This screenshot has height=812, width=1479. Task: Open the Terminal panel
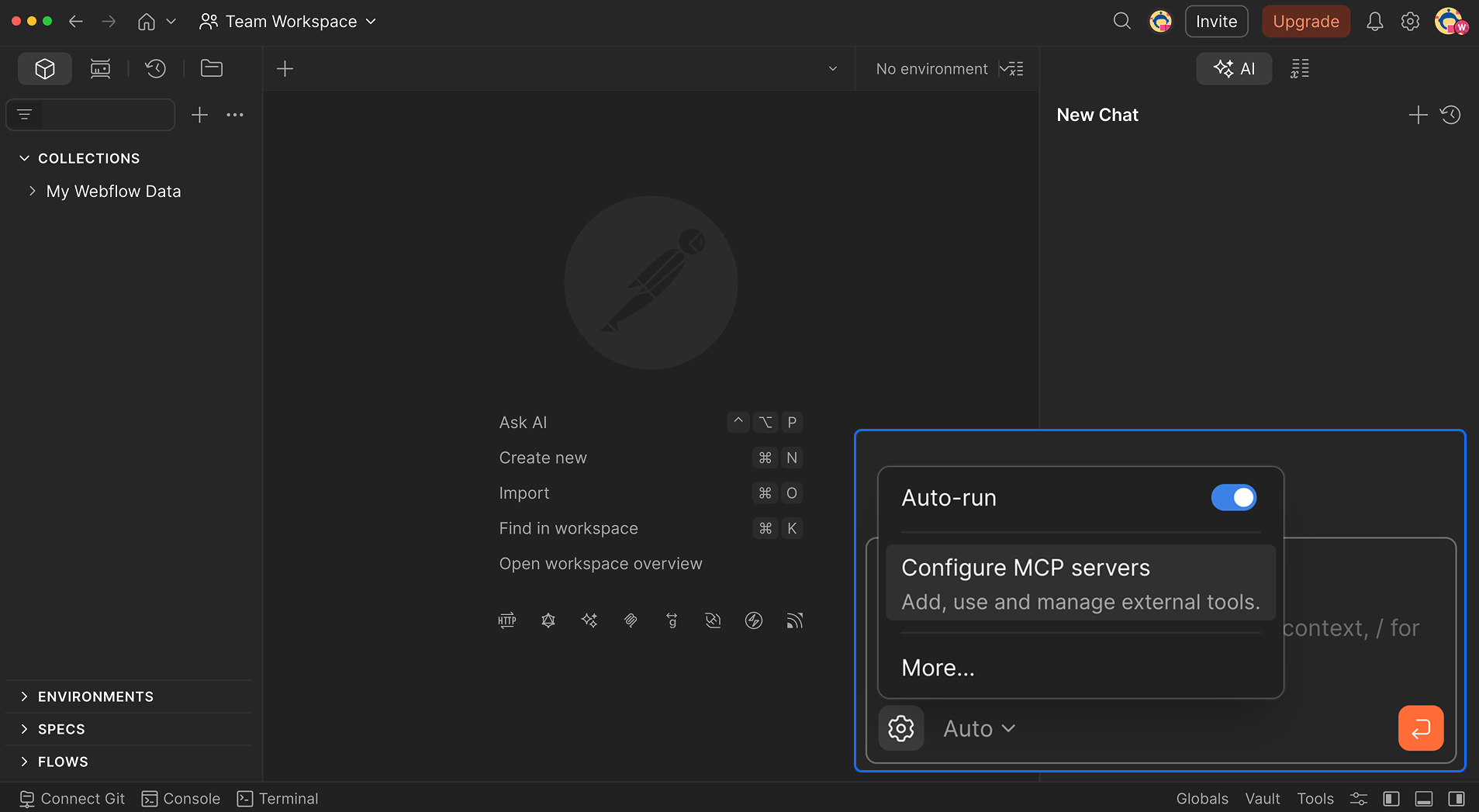(278, 799)
